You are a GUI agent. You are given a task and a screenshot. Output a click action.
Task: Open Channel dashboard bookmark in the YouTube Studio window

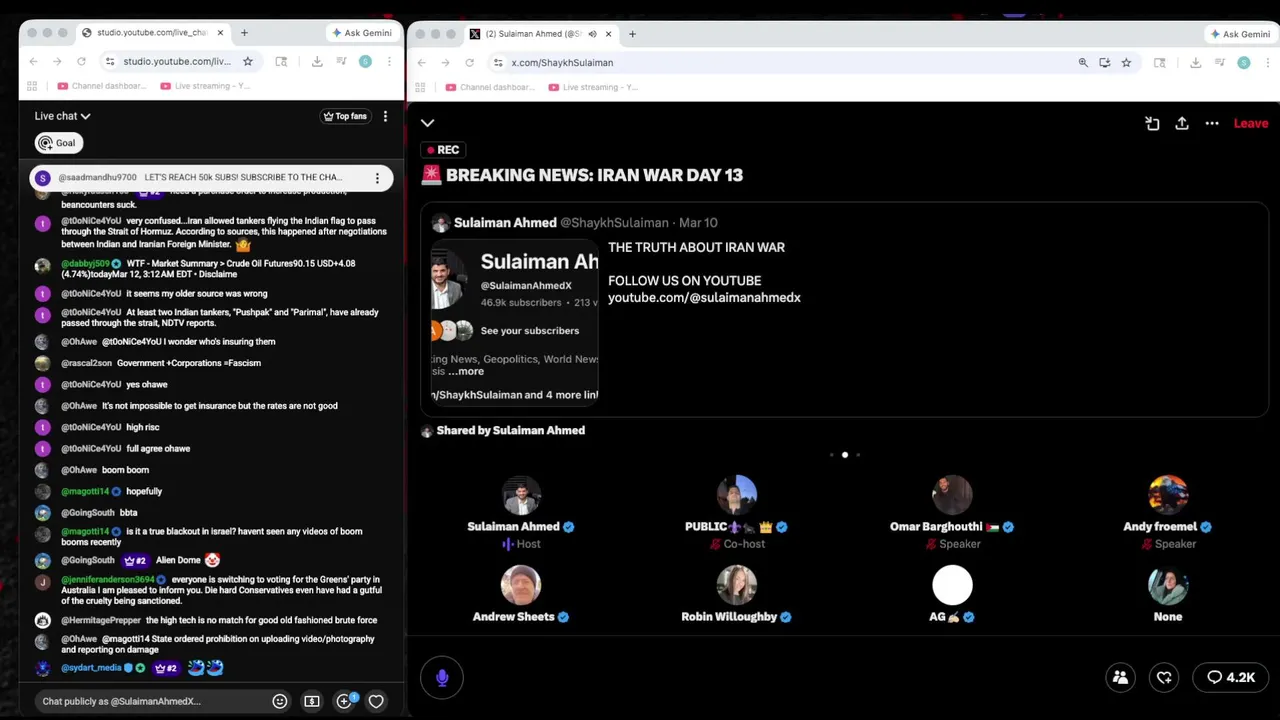tap(102, 86)
